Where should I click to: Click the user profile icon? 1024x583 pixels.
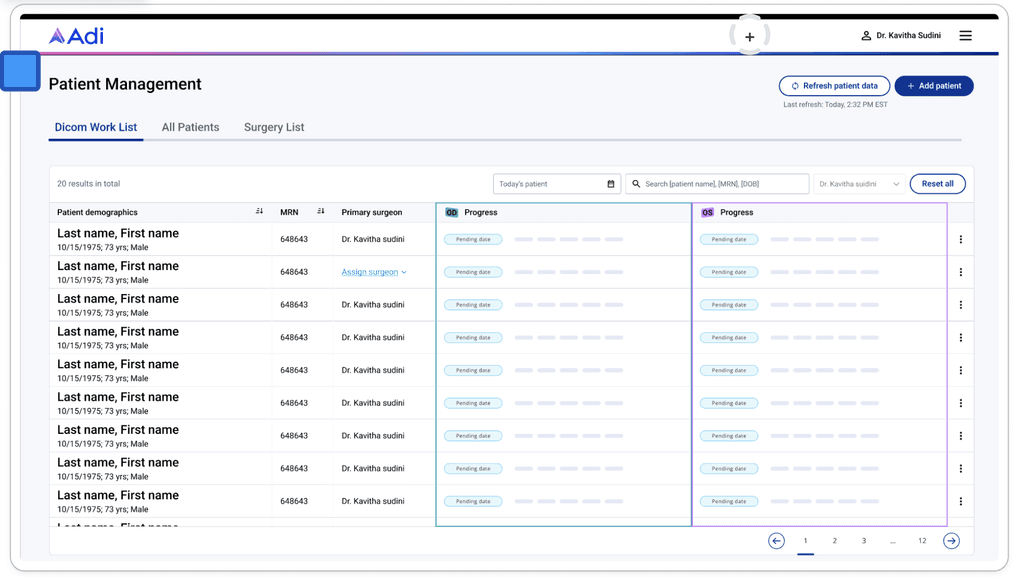pos(866,35)
